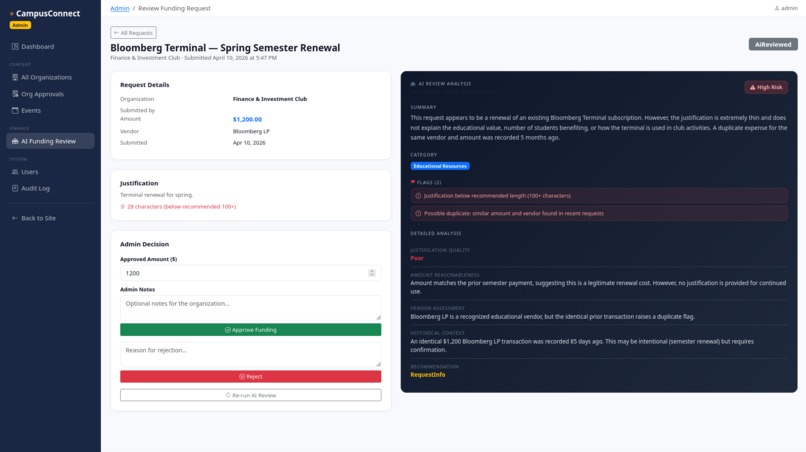Go to Org Approvals page
Image resolution: width=806 pixels, height=452 pixels.
tap(50, 94)
